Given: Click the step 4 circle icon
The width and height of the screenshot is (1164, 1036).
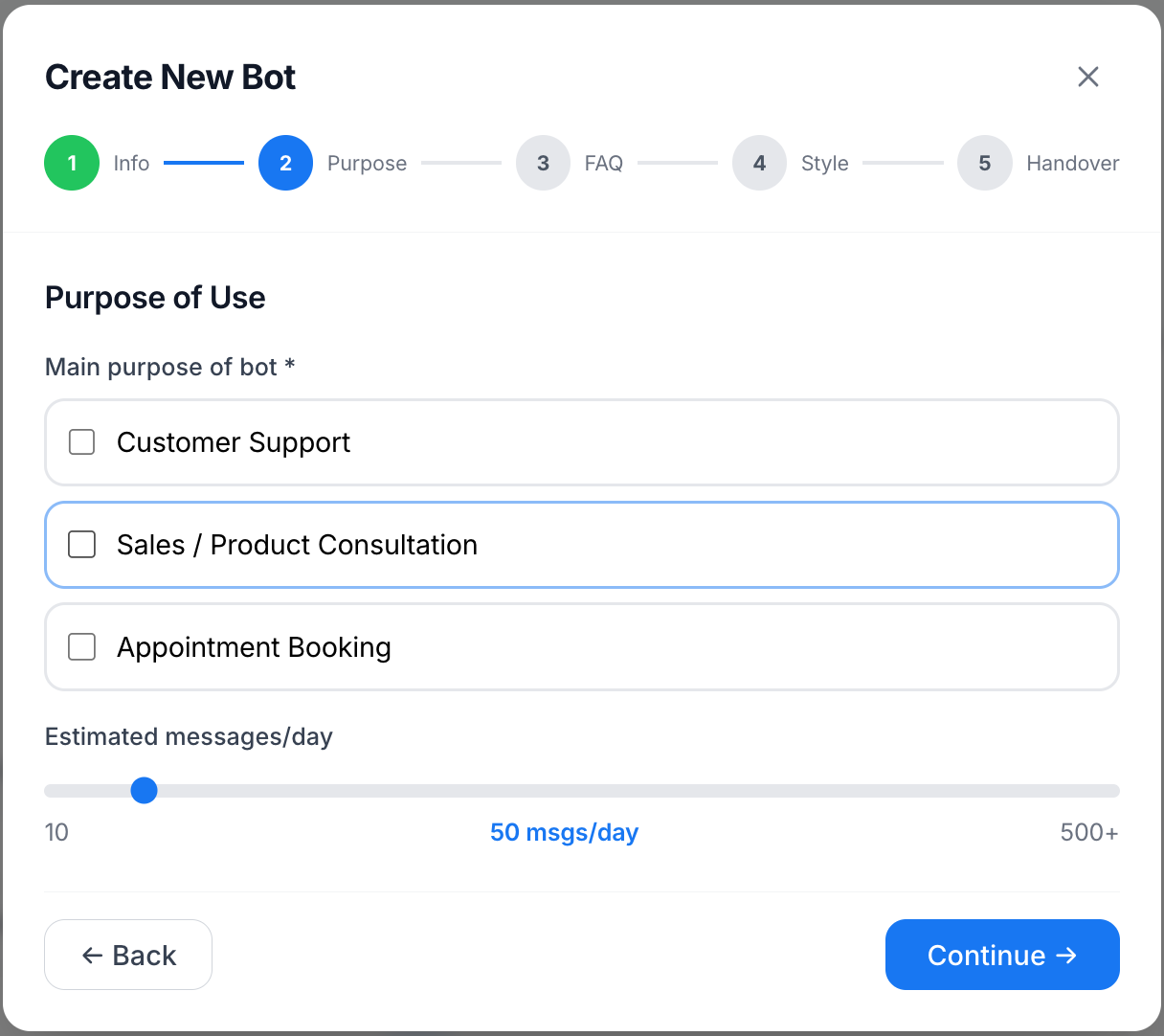Looking at the screenshot, I should coord(759,163).
